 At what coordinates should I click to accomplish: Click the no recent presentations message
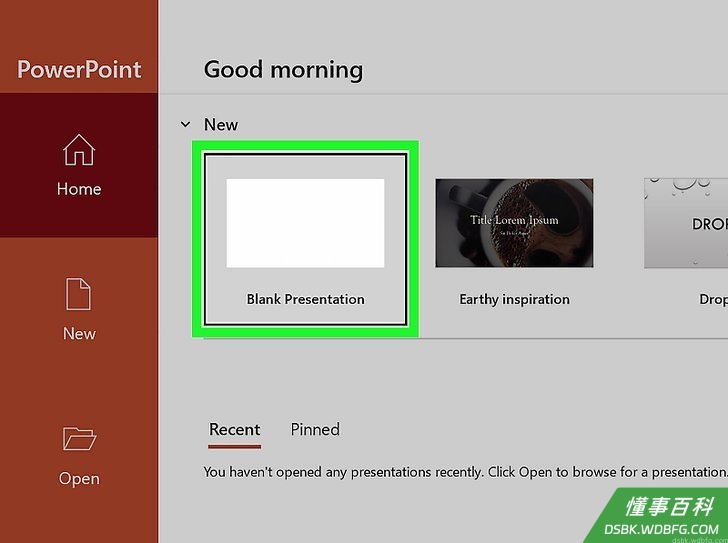pyautogui.click(x=465, y=472)
